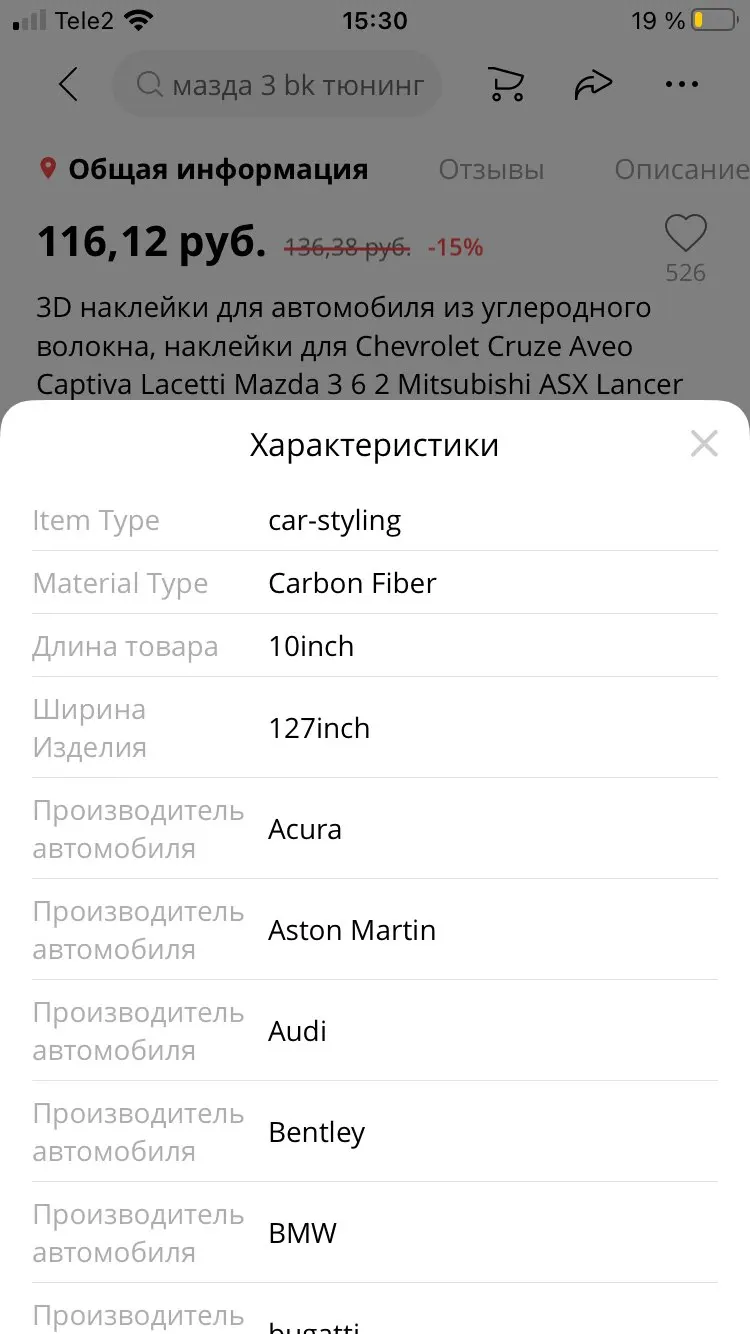Tap the back arrow icon

68,85
